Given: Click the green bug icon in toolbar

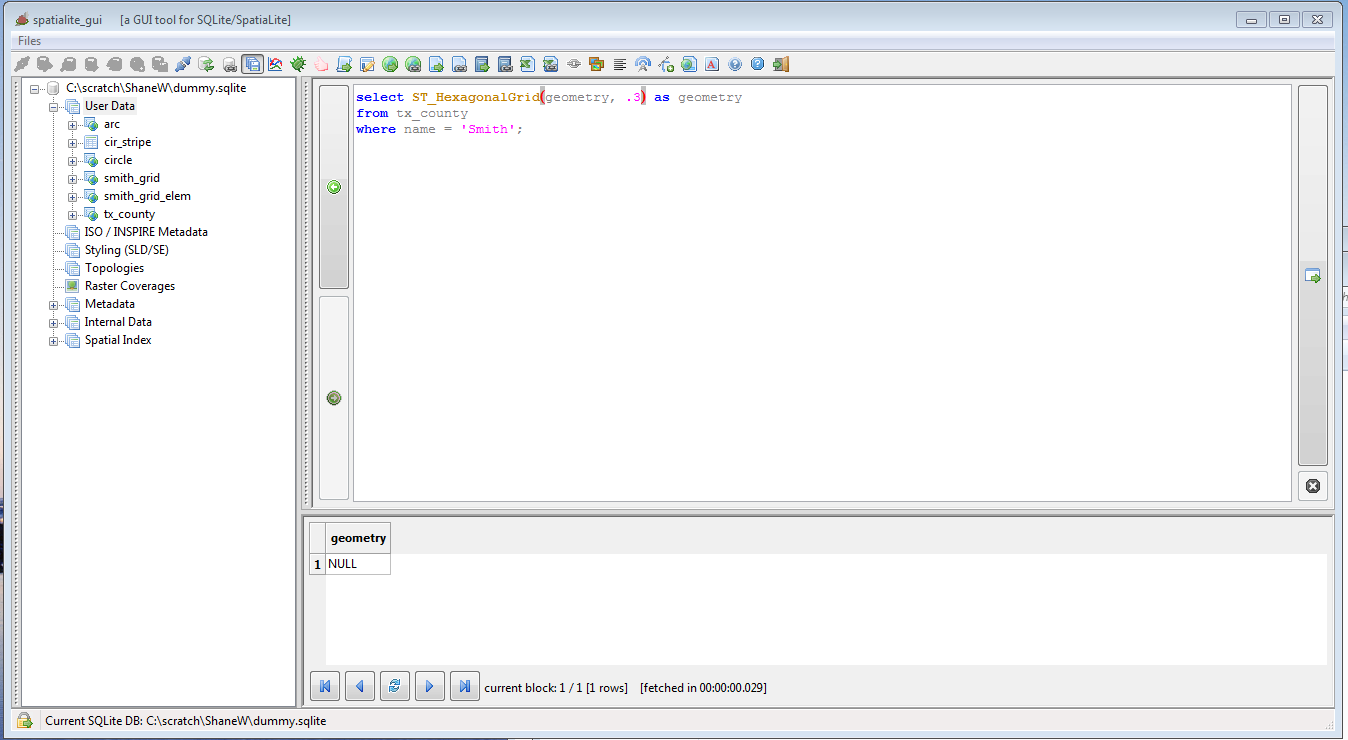Looking at the screenshot, I should pyautogui.click(x=298, y=64).
